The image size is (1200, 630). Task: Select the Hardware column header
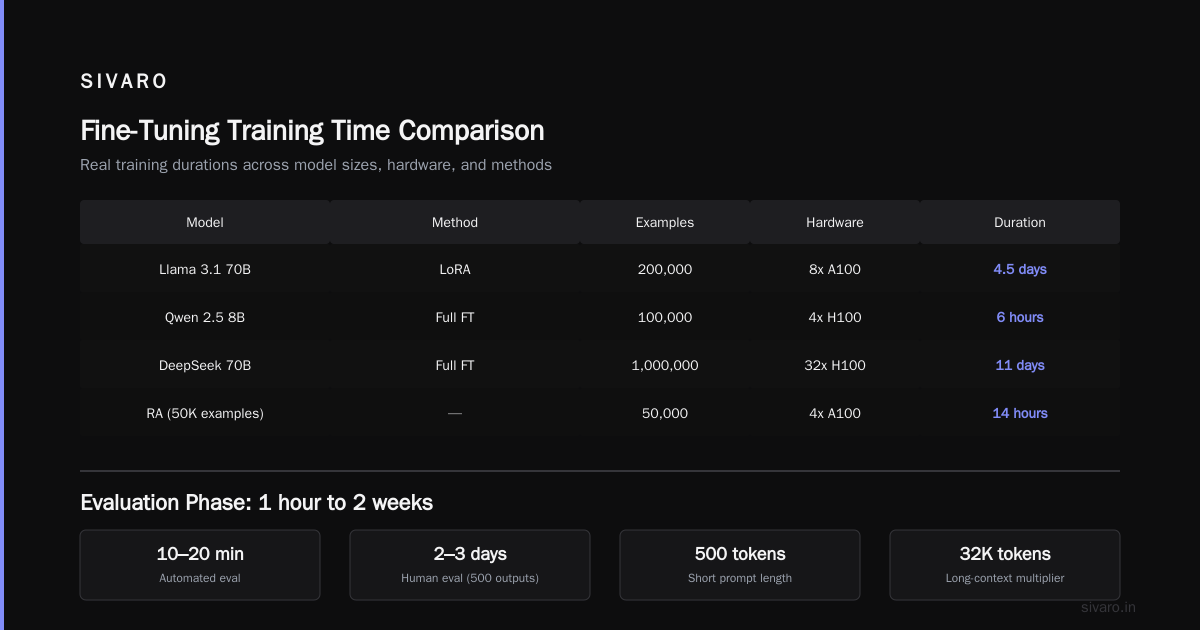pyautogui.click(x=835, y=222)
